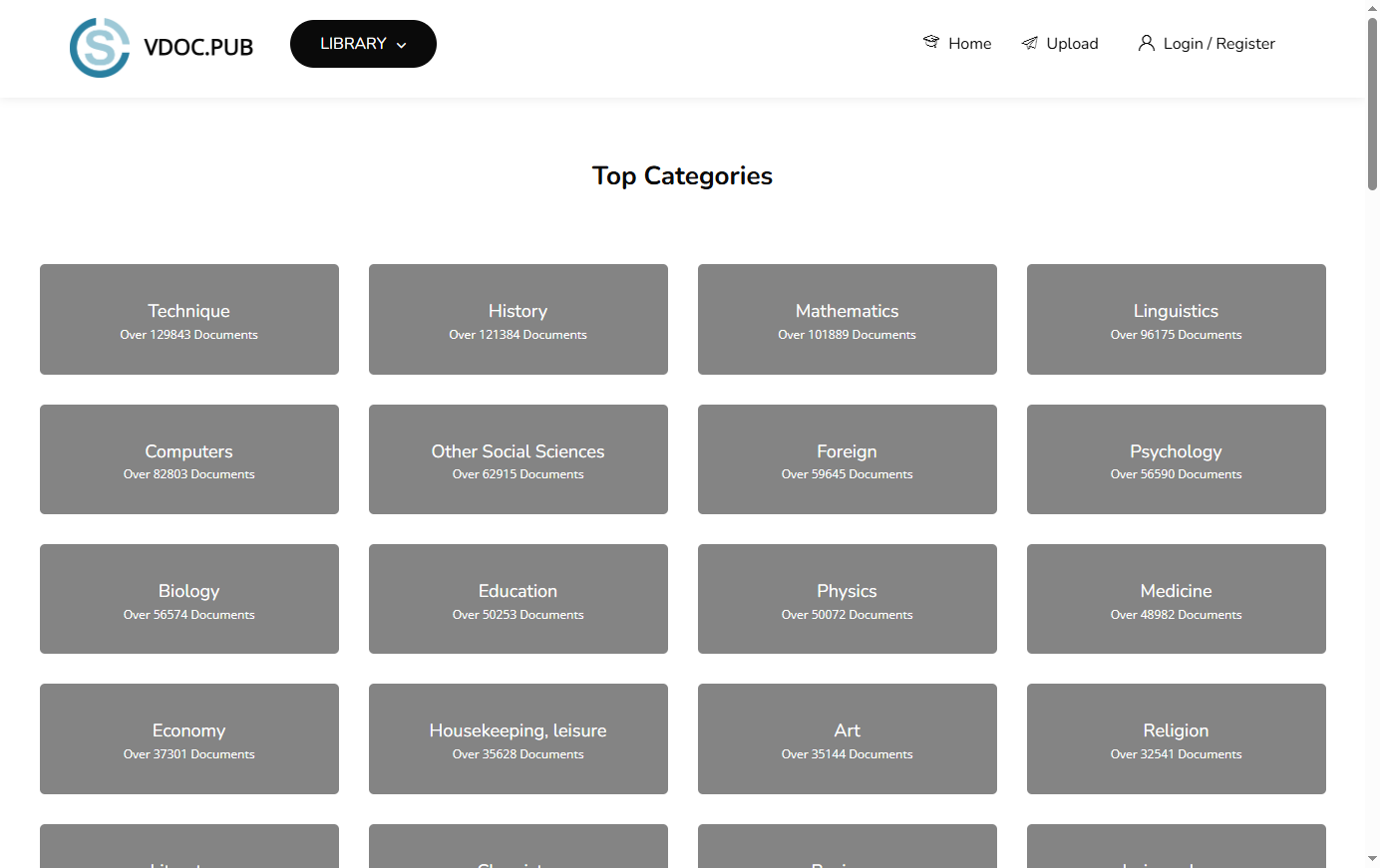
Task: Click the 'Over 121384 Documents' text
Action: [518, 335]
